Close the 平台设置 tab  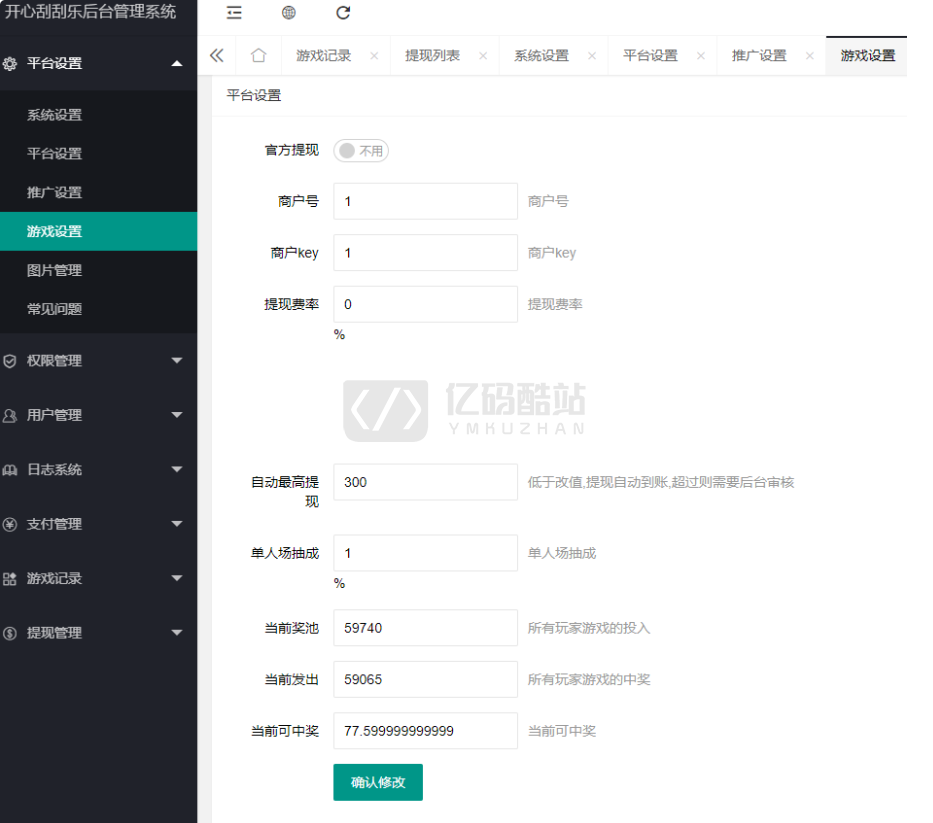pos(701,56)
